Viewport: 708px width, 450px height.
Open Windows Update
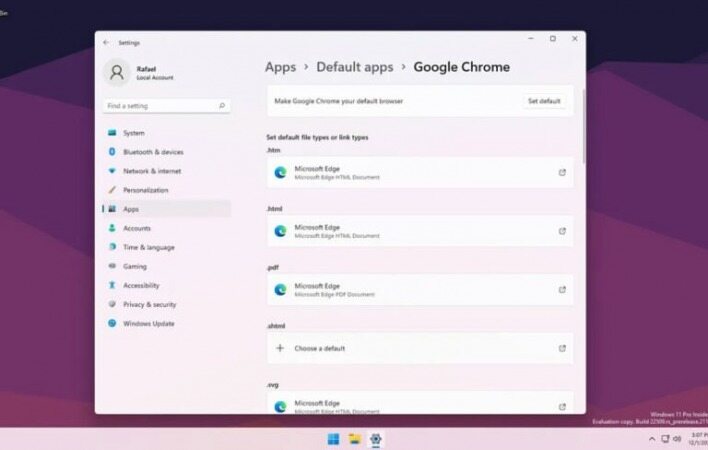167,324
